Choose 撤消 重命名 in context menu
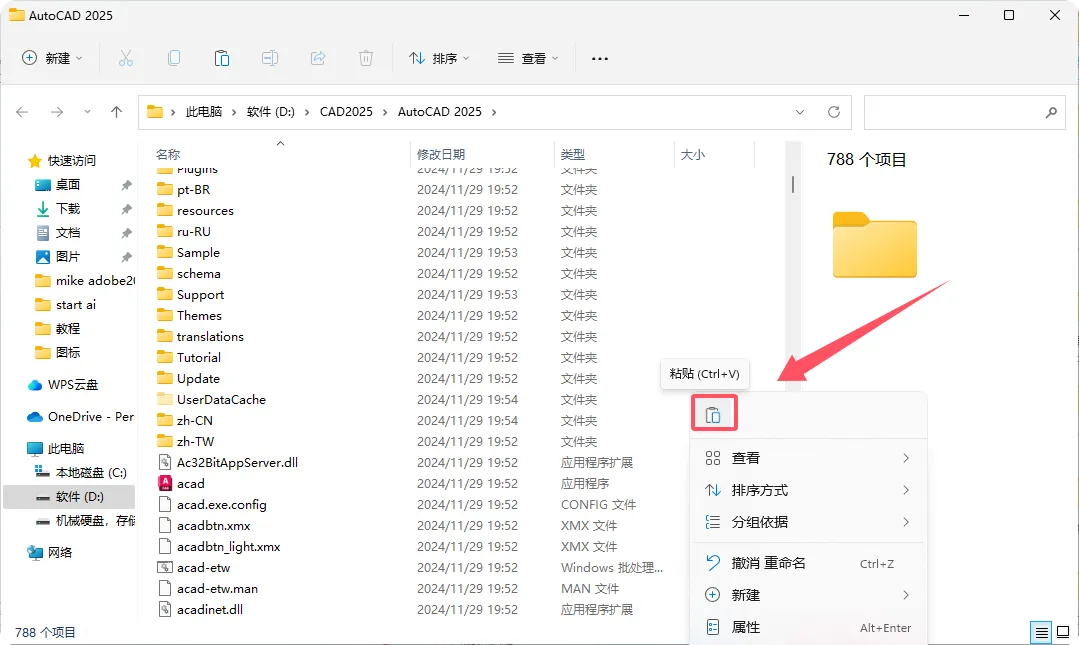The image size is (1079, 645). coord(809,563)
